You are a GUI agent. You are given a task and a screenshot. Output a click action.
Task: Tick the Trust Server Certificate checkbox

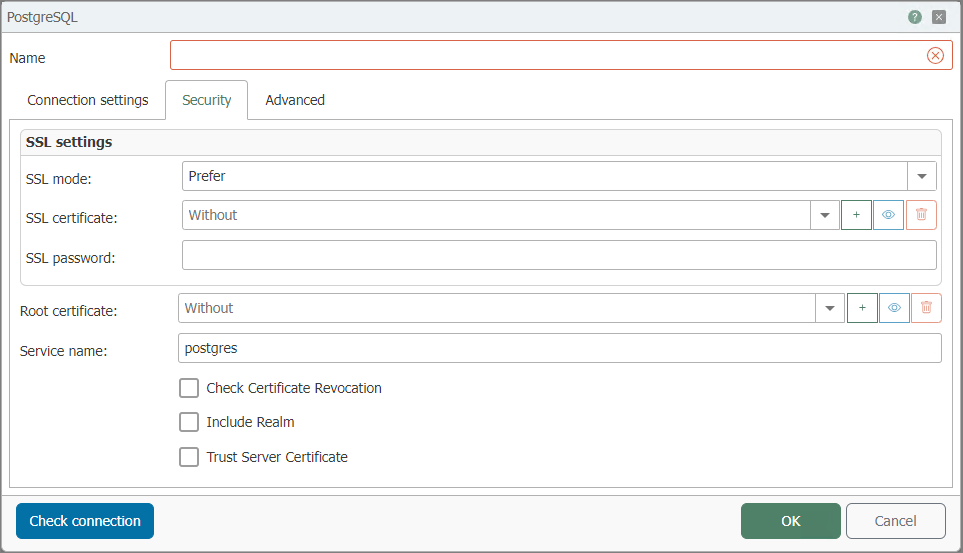tap(189, 457)
